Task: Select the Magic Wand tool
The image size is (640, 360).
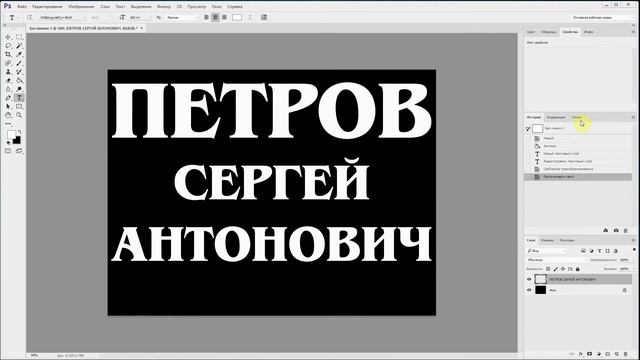Action: point(19,46)
